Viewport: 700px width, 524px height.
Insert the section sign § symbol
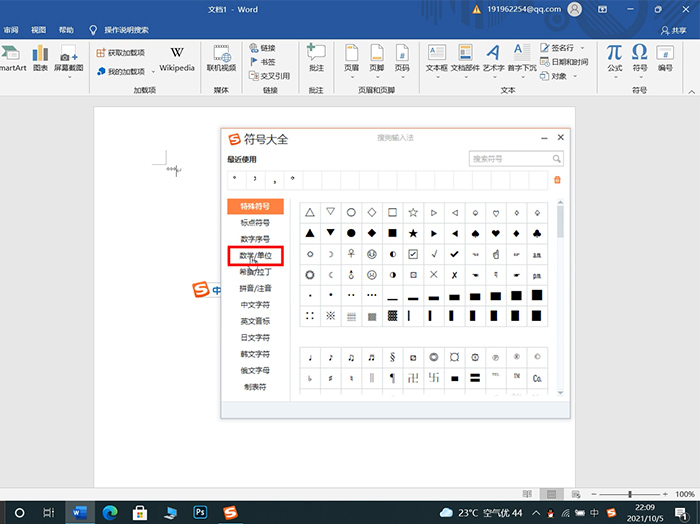click(x=392, y=357)
